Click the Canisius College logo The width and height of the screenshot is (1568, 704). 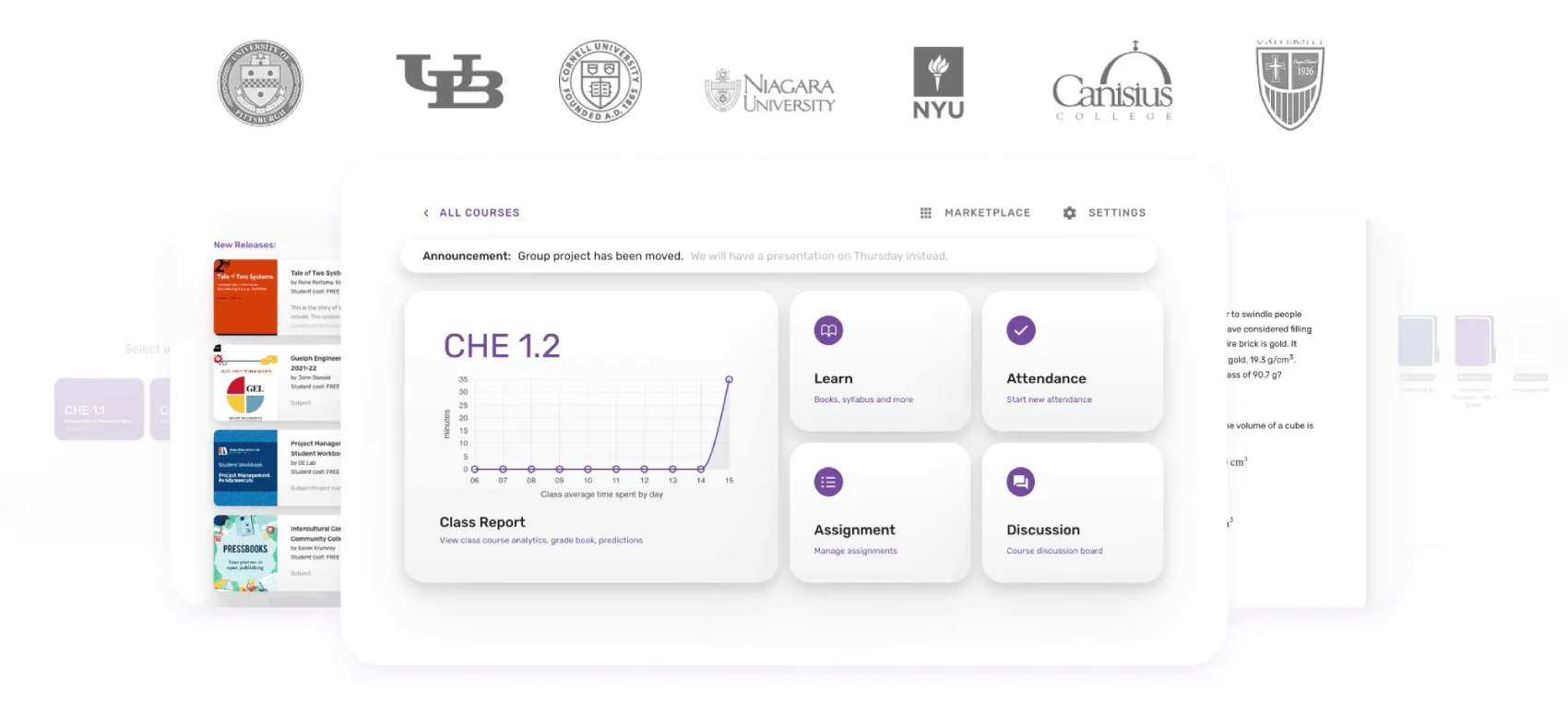[1112, 82]
